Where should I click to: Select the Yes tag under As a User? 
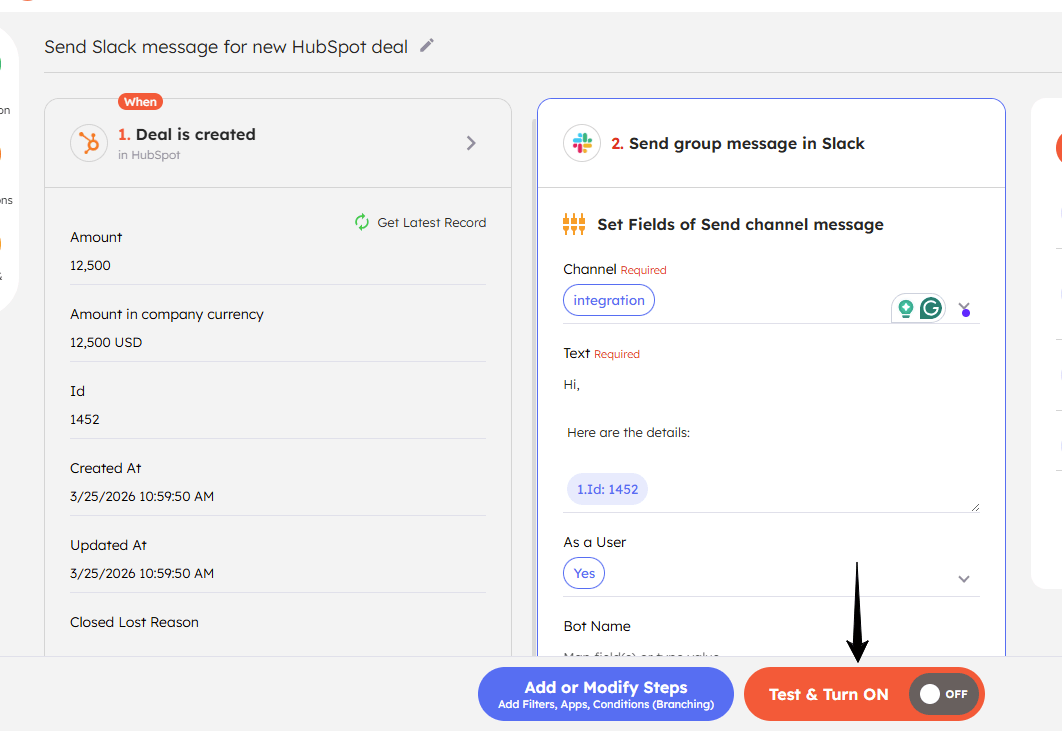[x=584, y=573]
